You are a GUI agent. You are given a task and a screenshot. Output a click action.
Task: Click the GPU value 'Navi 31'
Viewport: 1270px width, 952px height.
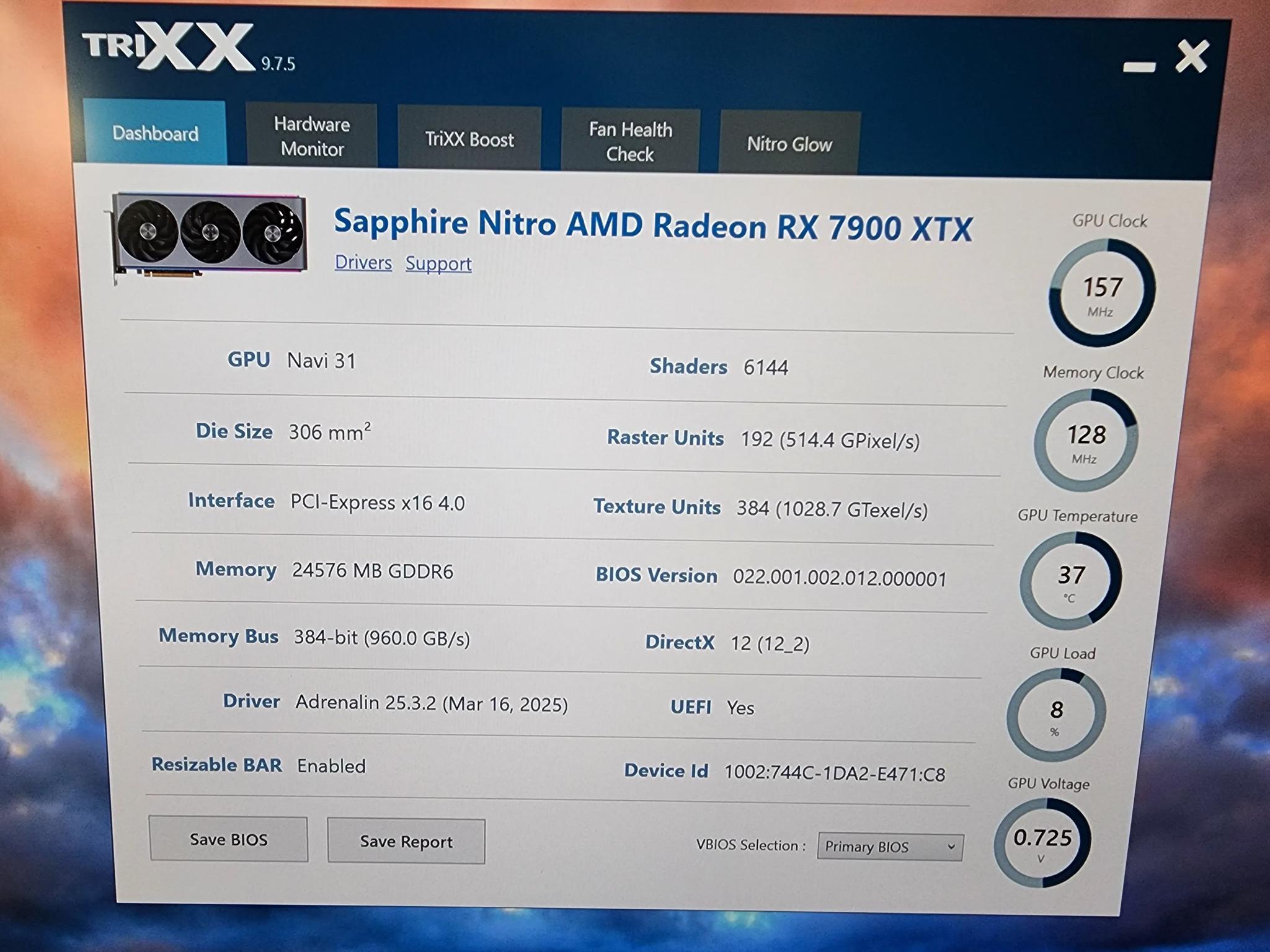pyautogui.click(x=321, y=361)
